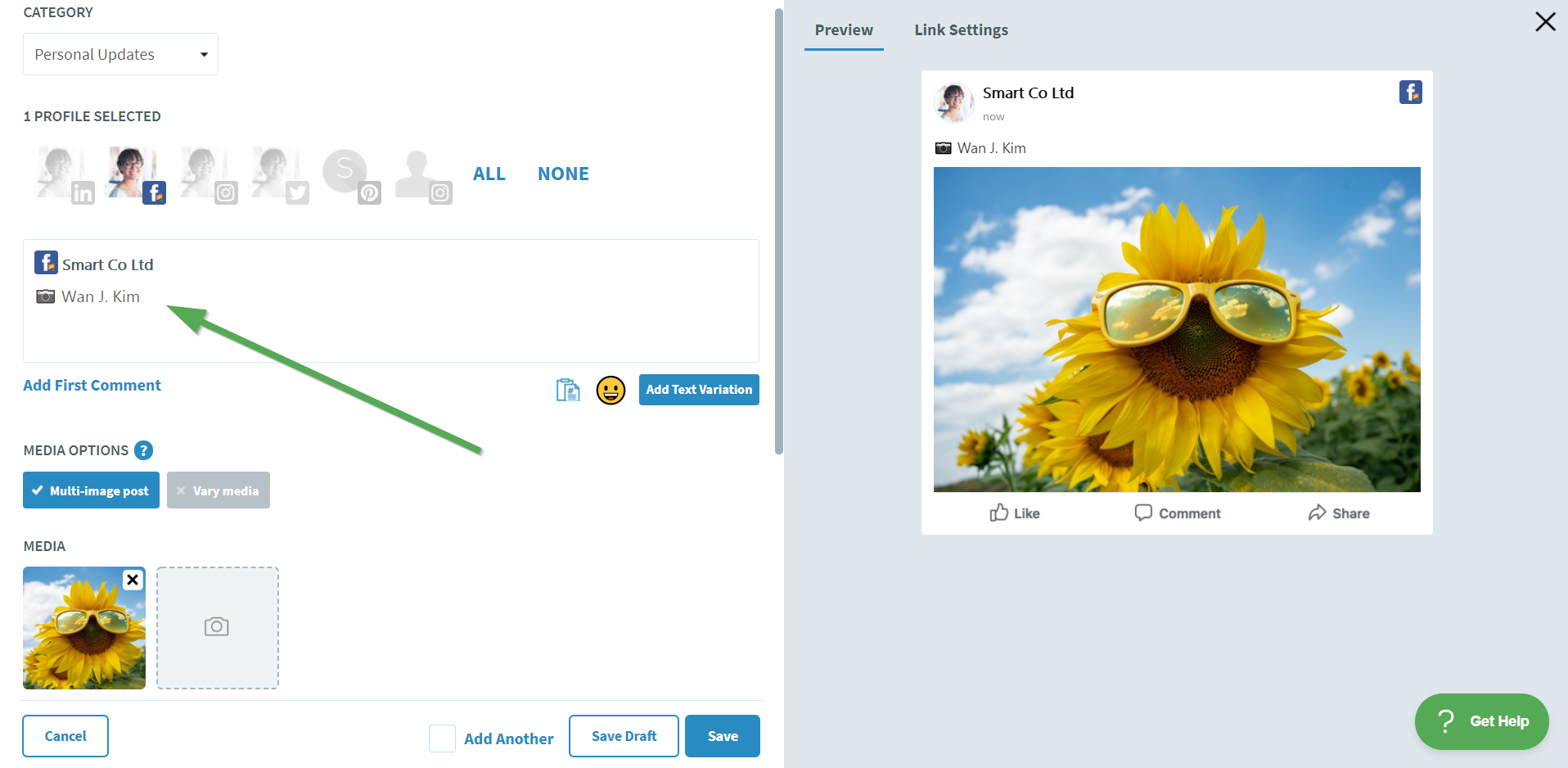
Task: Click the Get Help button
Action: (x=1480, y=721)
